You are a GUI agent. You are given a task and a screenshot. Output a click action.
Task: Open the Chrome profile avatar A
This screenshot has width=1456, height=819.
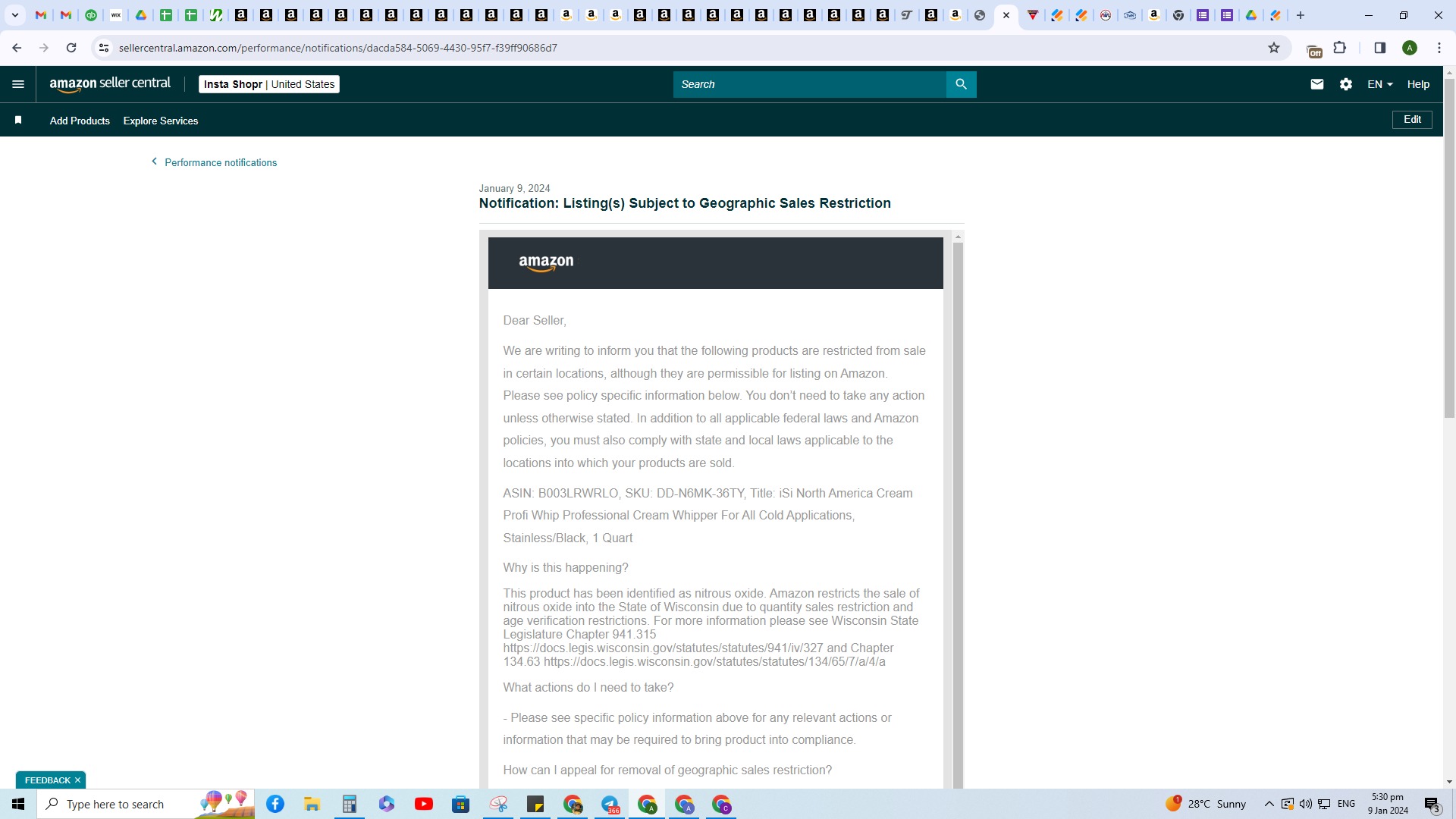[1410, 48]
